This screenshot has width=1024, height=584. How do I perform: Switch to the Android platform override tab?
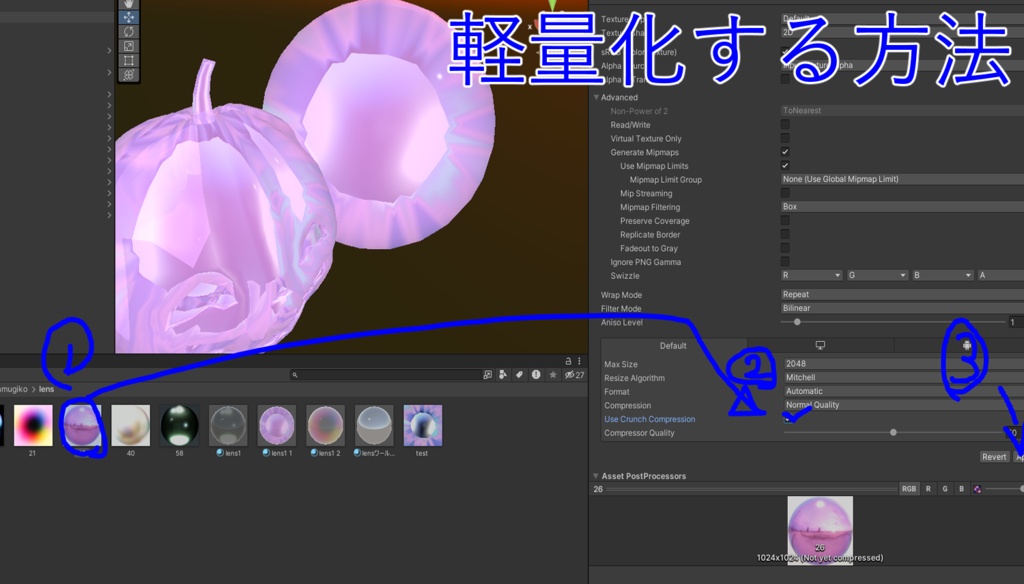coord(965,345)
